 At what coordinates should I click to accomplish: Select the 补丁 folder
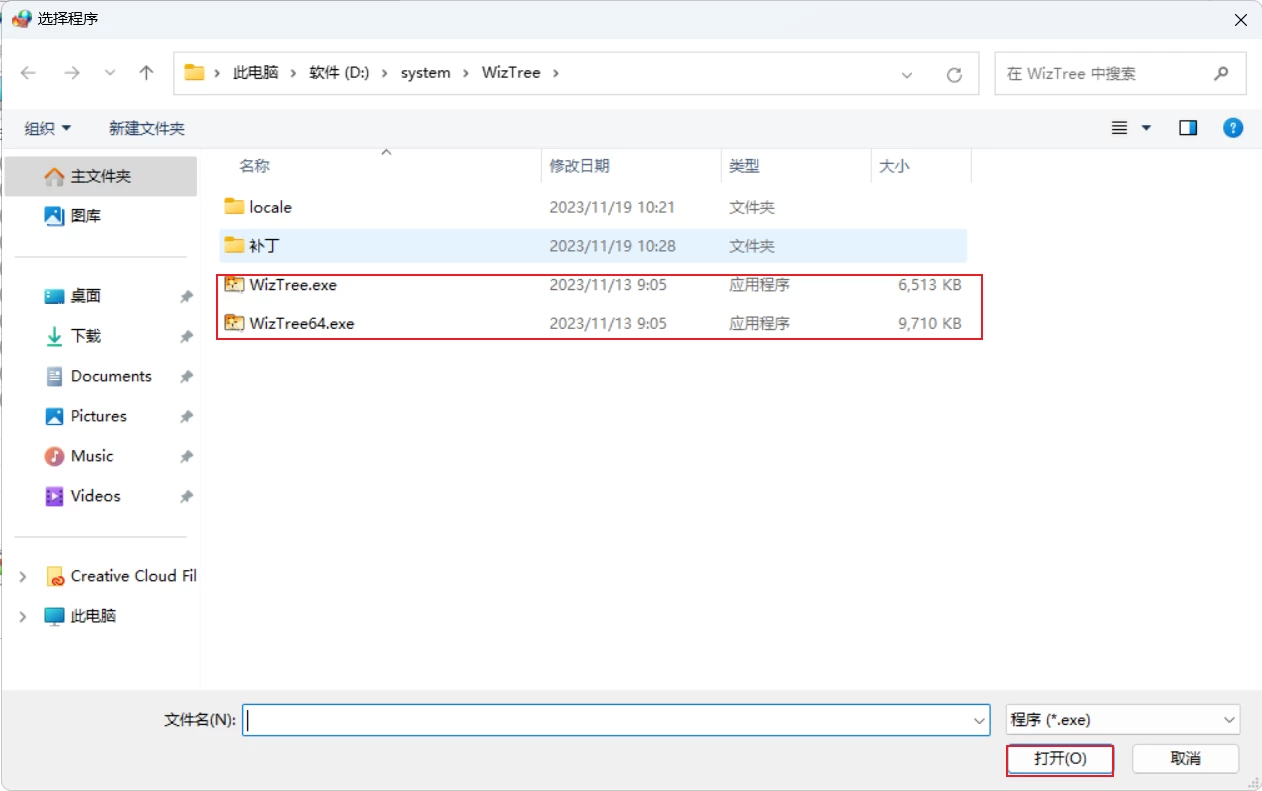point(593,245)
